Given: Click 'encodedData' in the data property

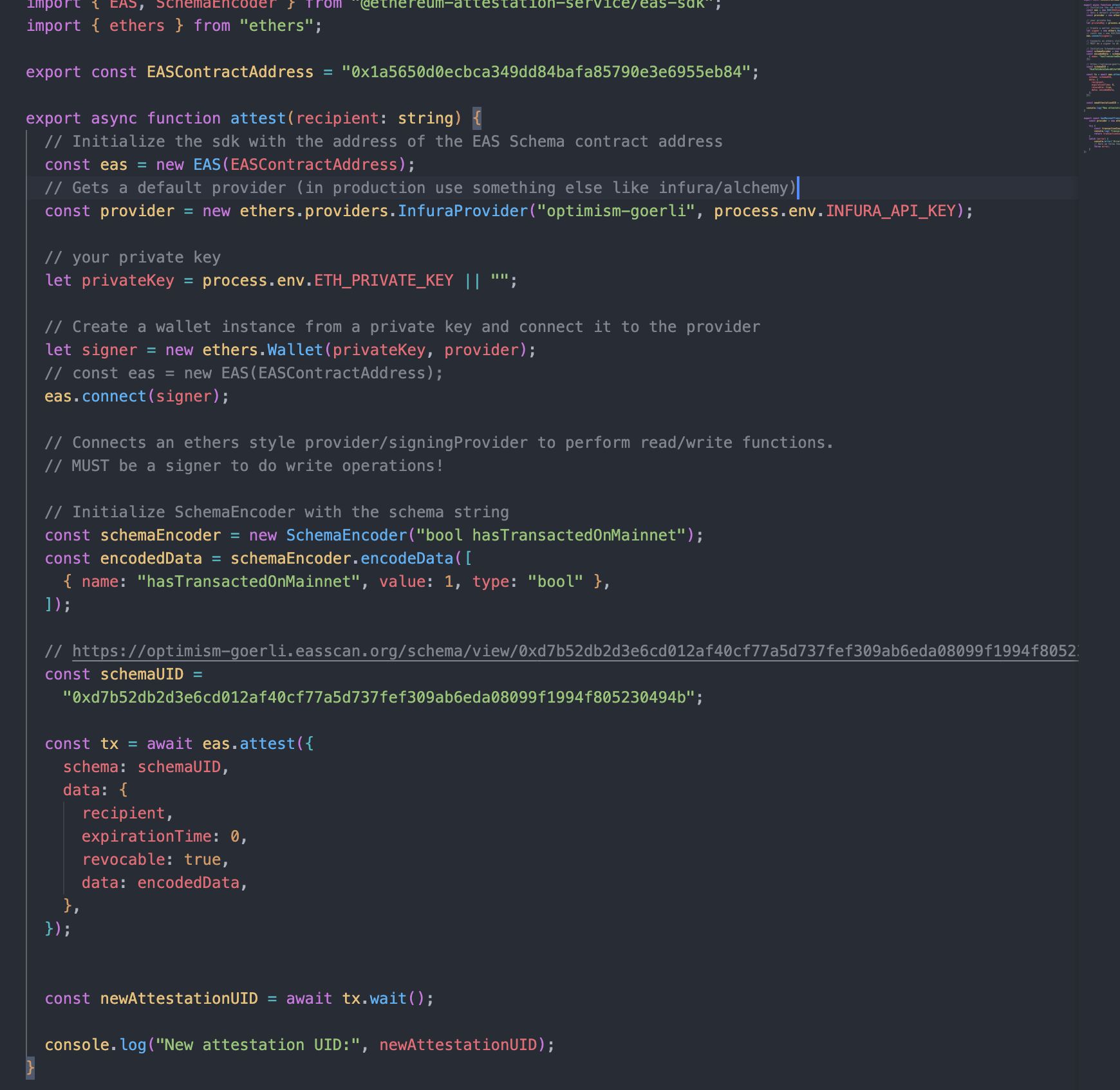Looking at the screenshot, I should coord(188,883).
